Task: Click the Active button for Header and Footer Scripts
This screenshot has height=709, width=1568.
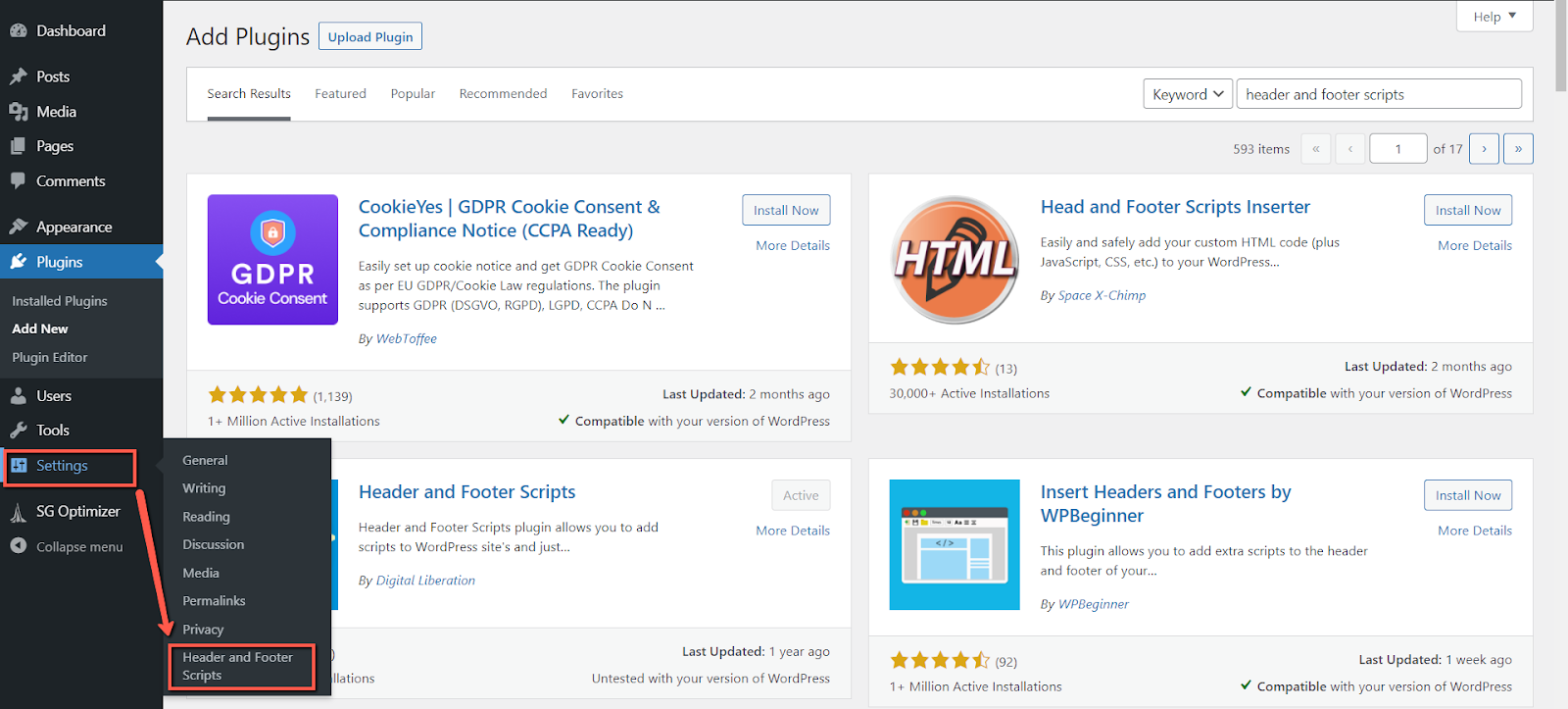Action: click(801, 495)
